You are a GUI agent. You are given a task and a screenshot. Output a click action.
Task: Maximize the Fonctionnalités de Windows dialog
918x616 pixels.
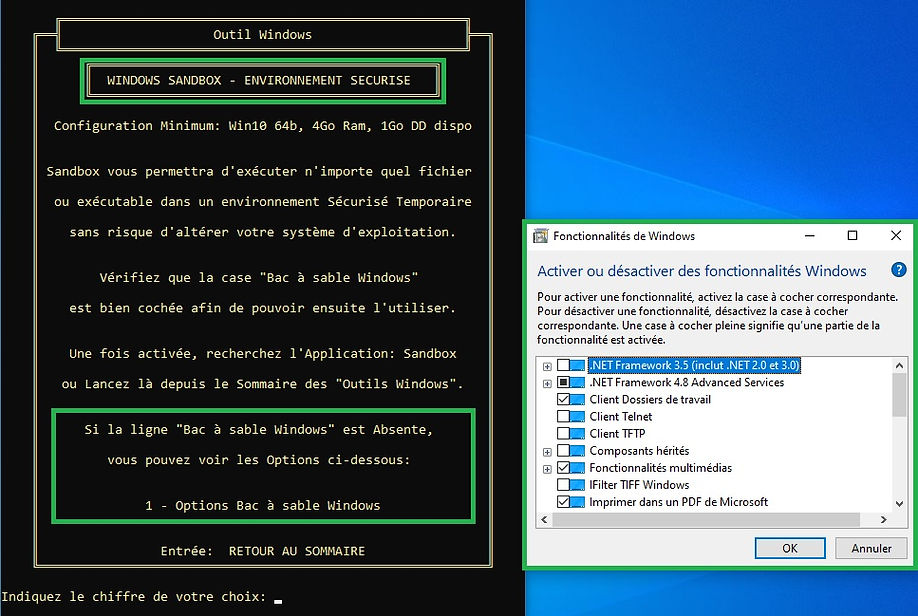pos(852,235)
